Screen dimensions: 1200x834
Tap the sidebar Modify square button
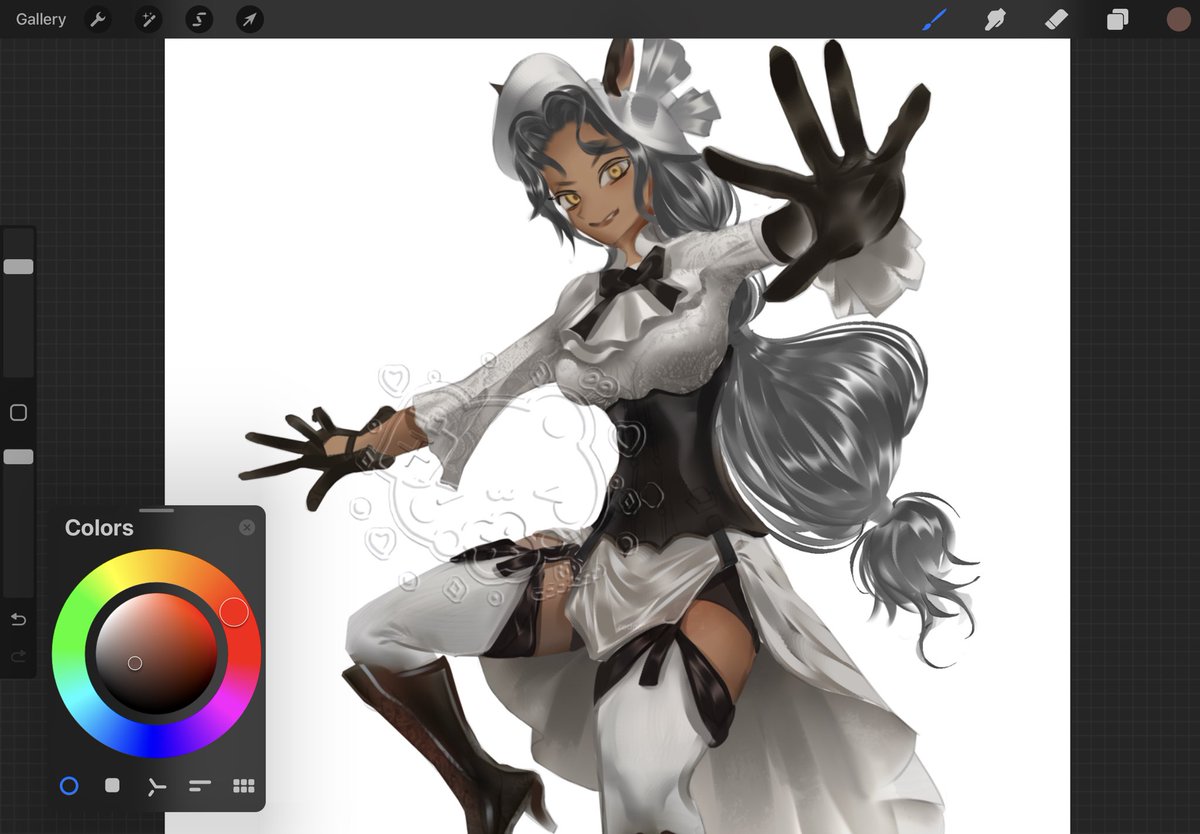click(18, 412)
